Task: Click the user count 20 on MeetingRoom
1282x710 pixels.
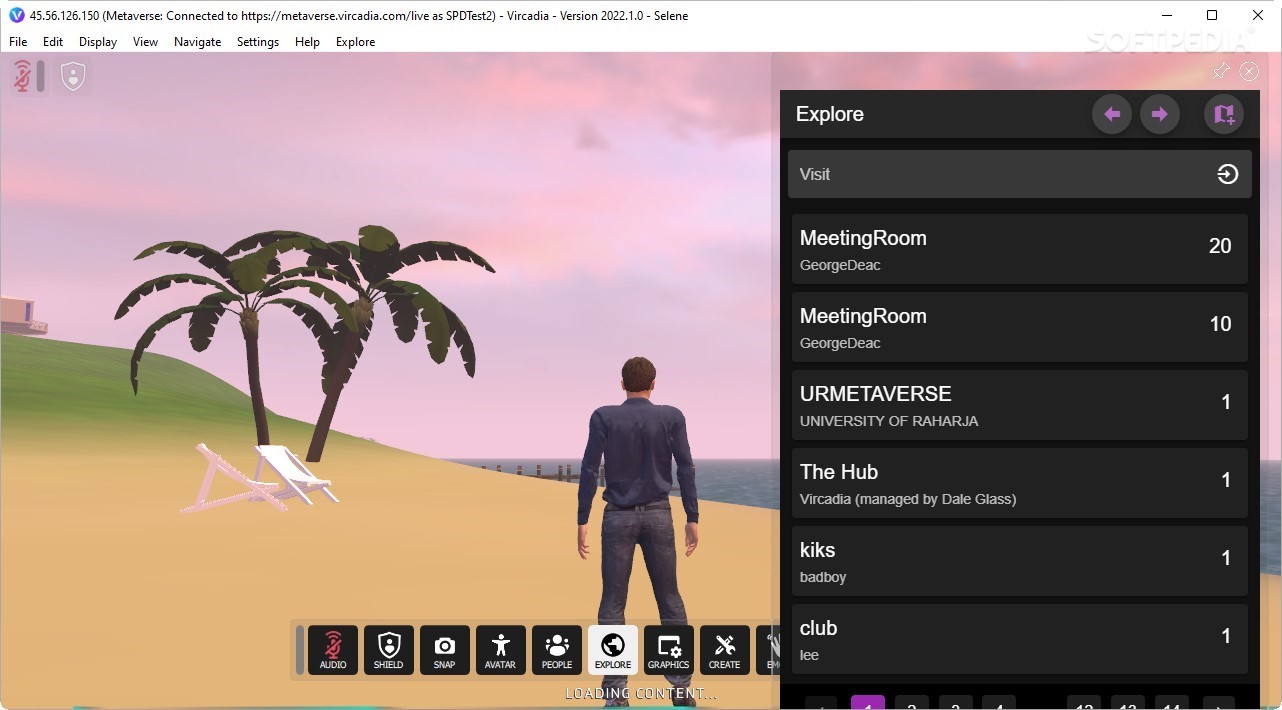Action: point(1220,246)
